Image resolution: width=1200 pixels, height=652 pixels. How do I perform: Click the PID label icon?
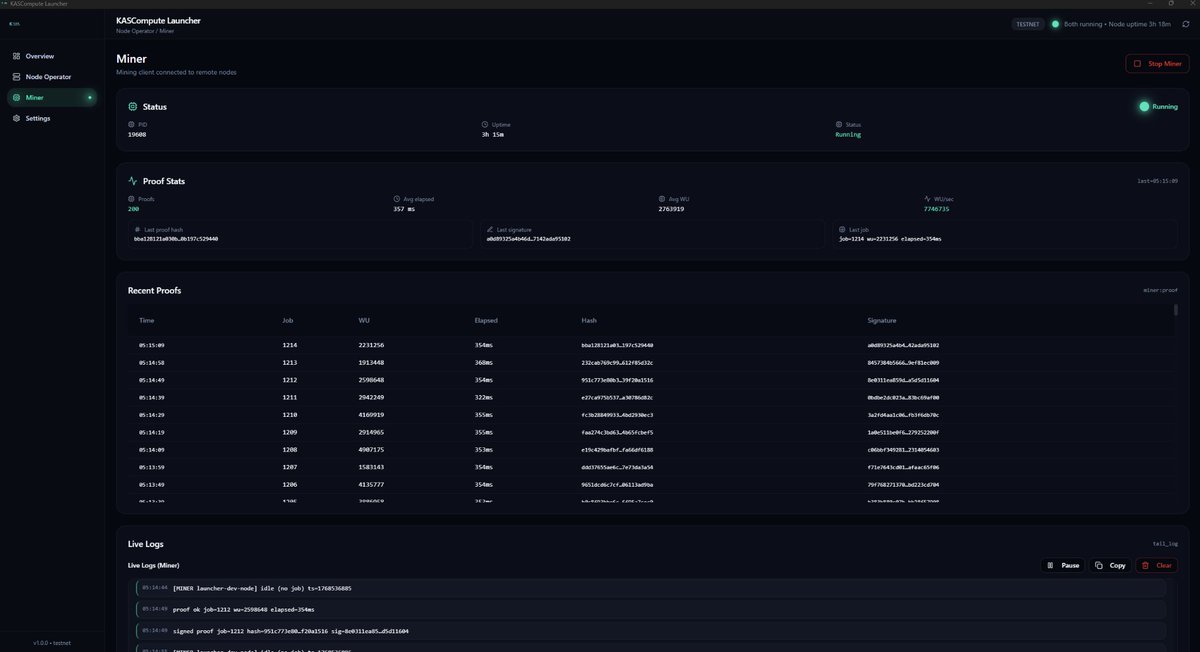131,125
